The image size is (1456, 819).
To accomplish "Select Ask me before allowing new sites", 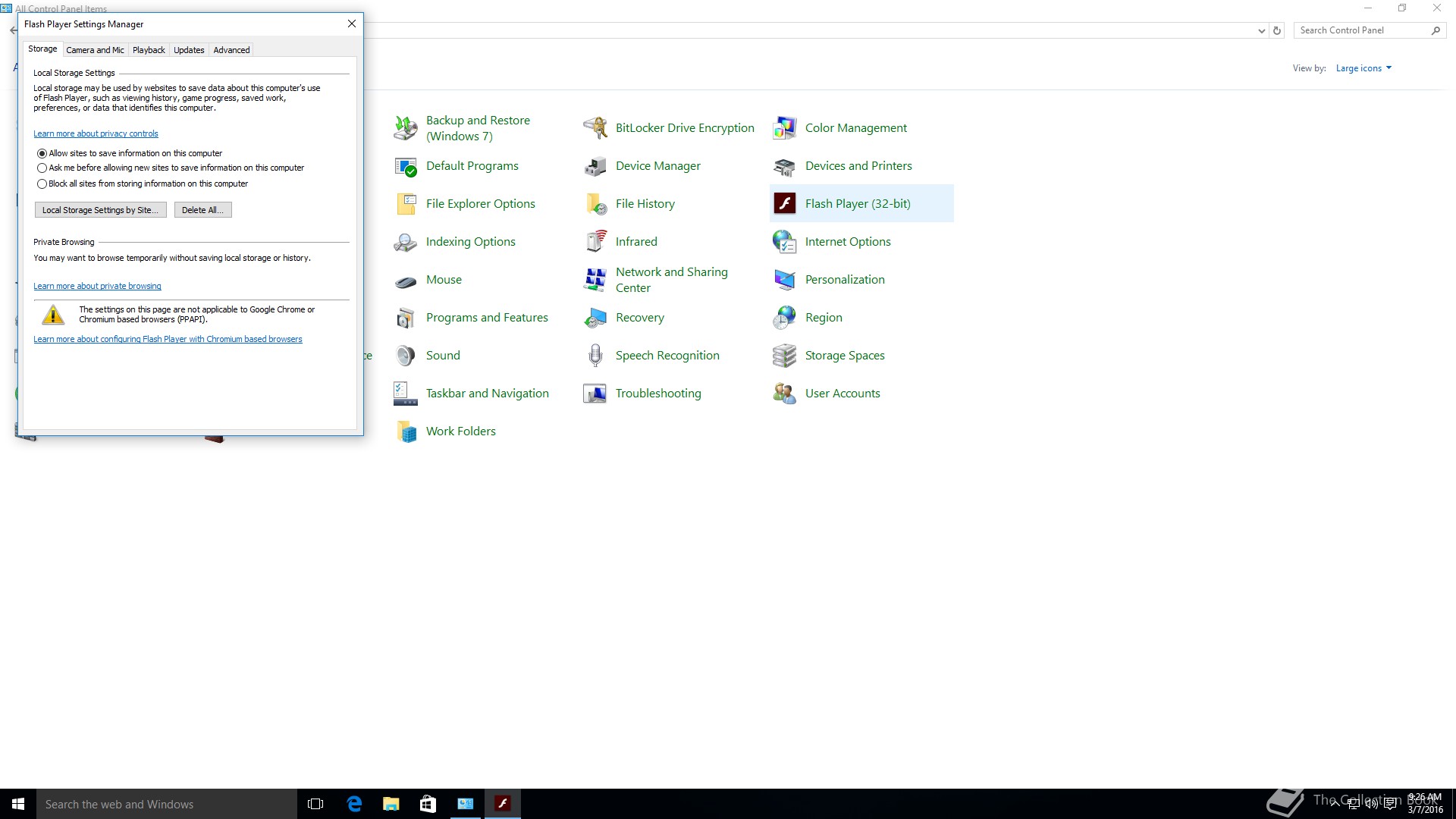I will tap(42, 168).
